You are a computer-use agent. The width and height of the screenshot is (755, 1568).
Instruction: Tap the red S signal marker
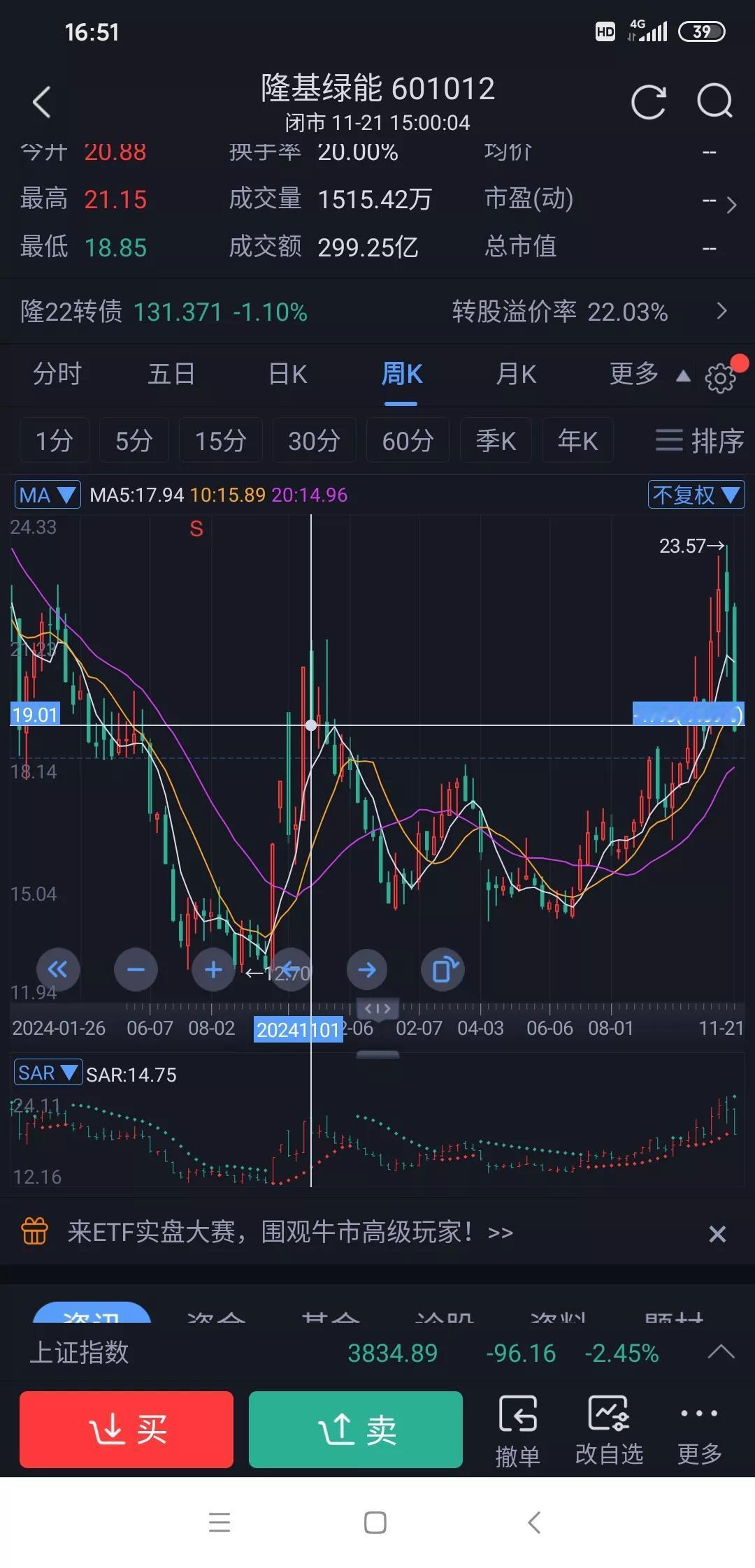click(196, 529)
